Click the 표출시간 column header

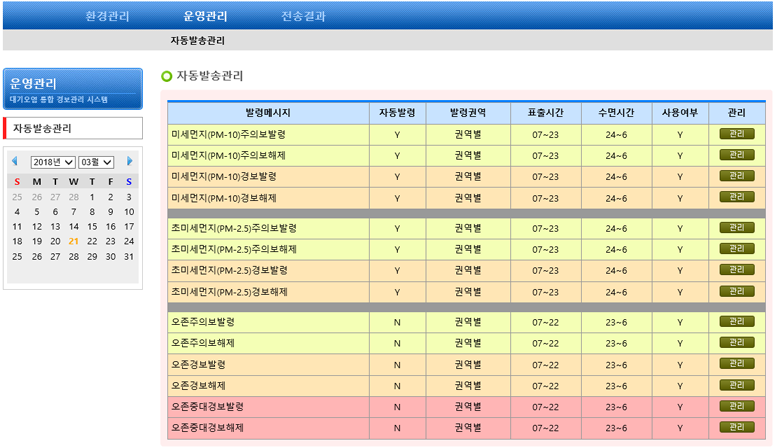coord(546,113)
